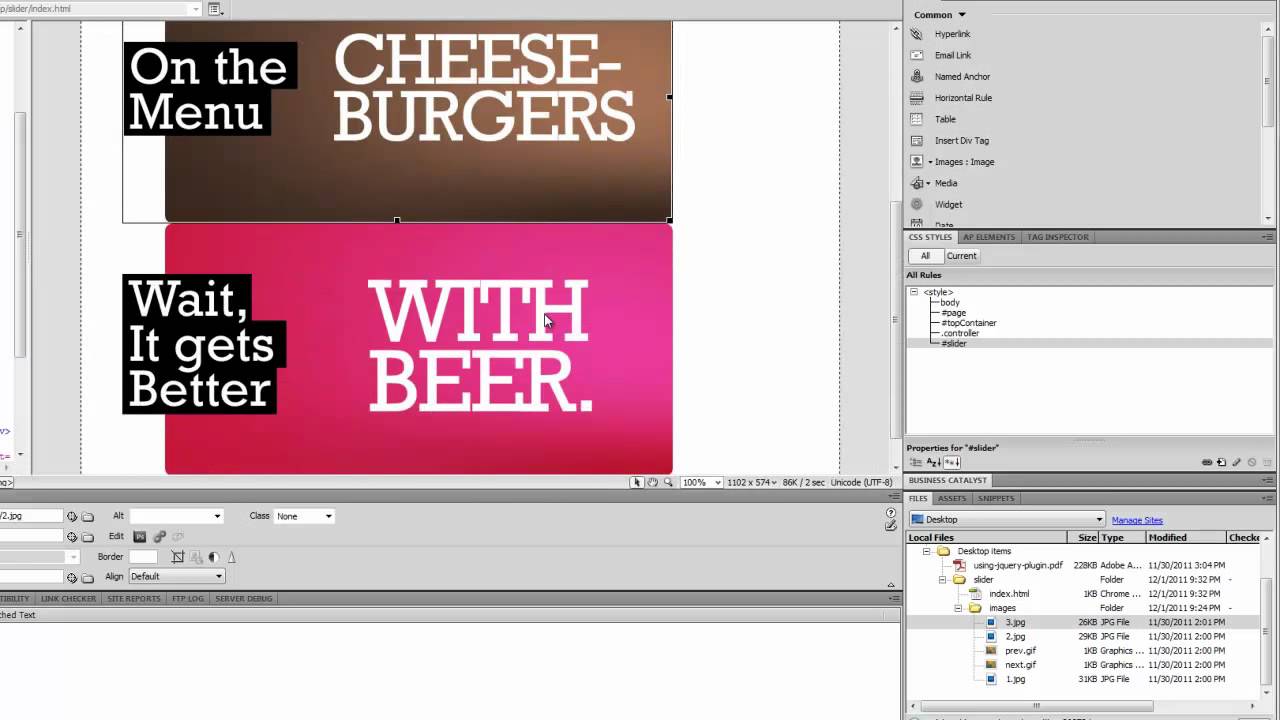Select 3.jpg in the images folder
The height and width of the screenshot is (720, 1280).
tap(1015, 622)
